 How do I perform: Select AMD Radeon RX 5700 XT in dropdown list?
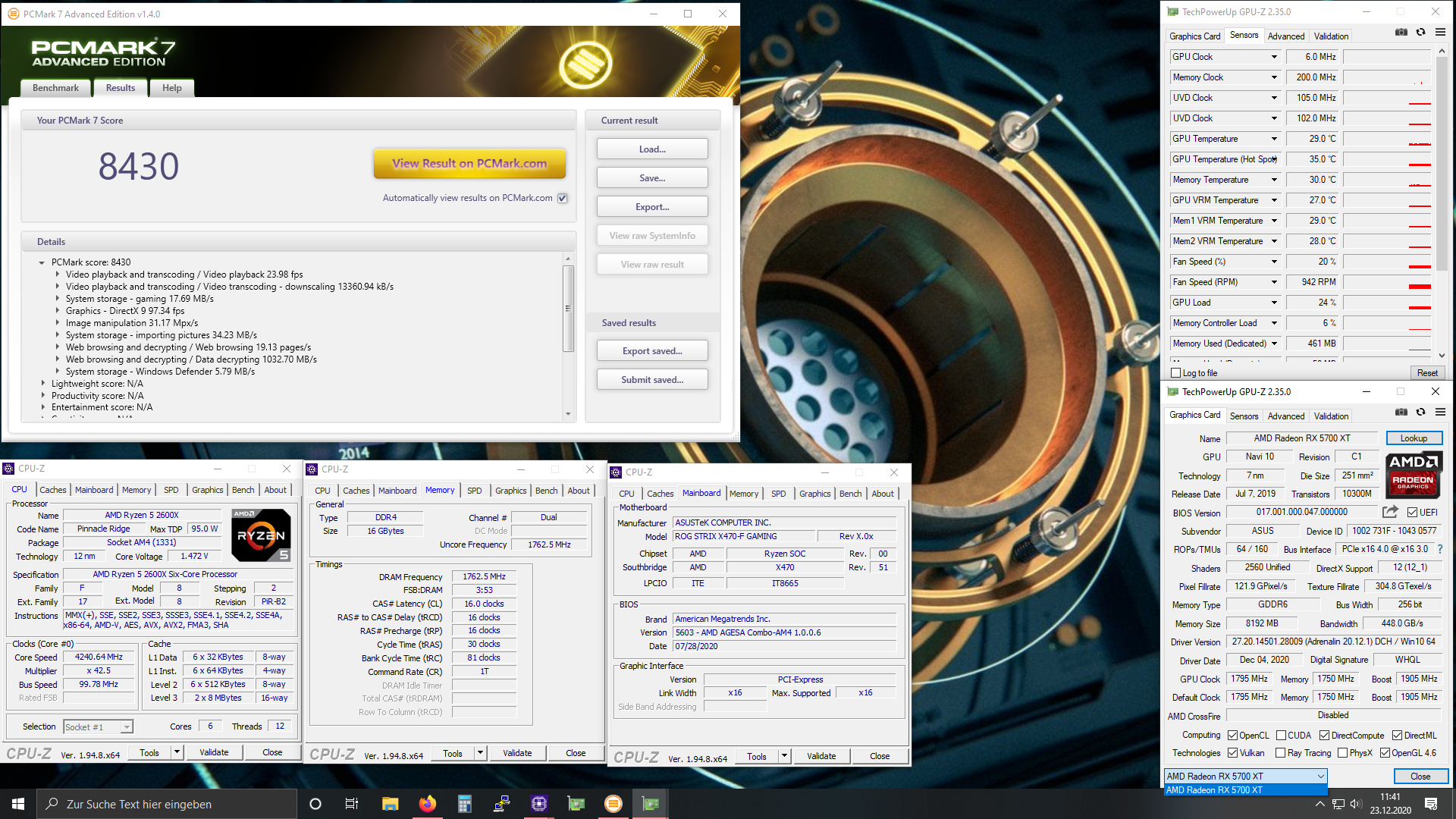pyautogui.click(x=1246, y=790)
